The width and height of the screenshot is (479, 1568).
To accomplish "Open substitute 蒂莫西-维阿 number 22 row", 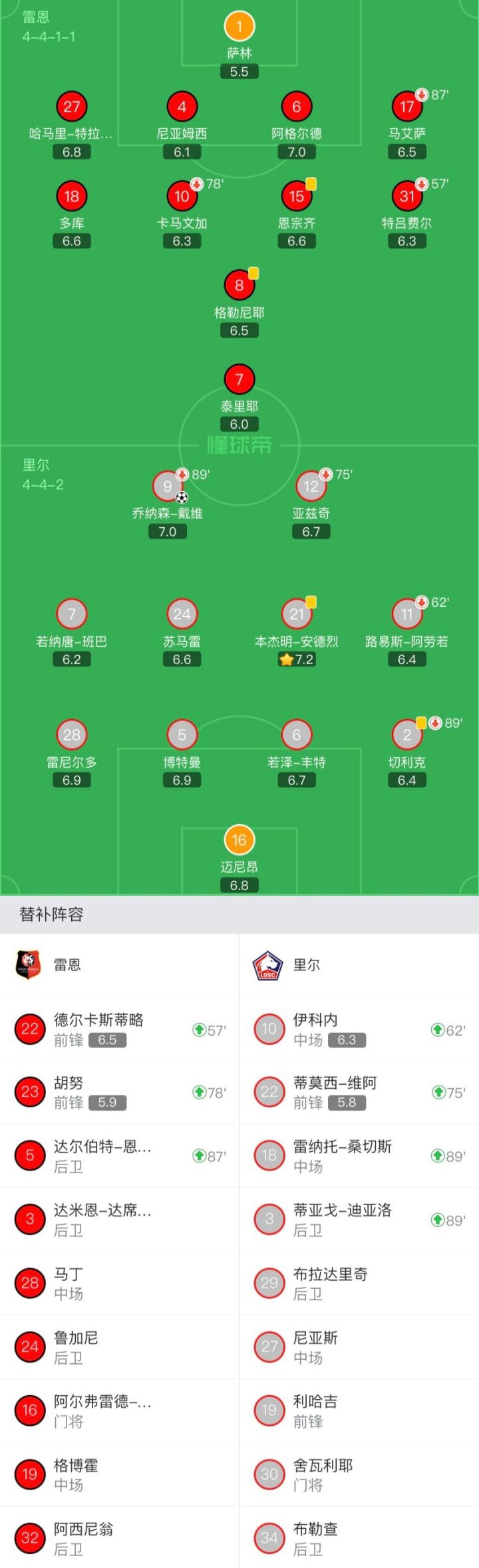I will (x=359, y=1092).
